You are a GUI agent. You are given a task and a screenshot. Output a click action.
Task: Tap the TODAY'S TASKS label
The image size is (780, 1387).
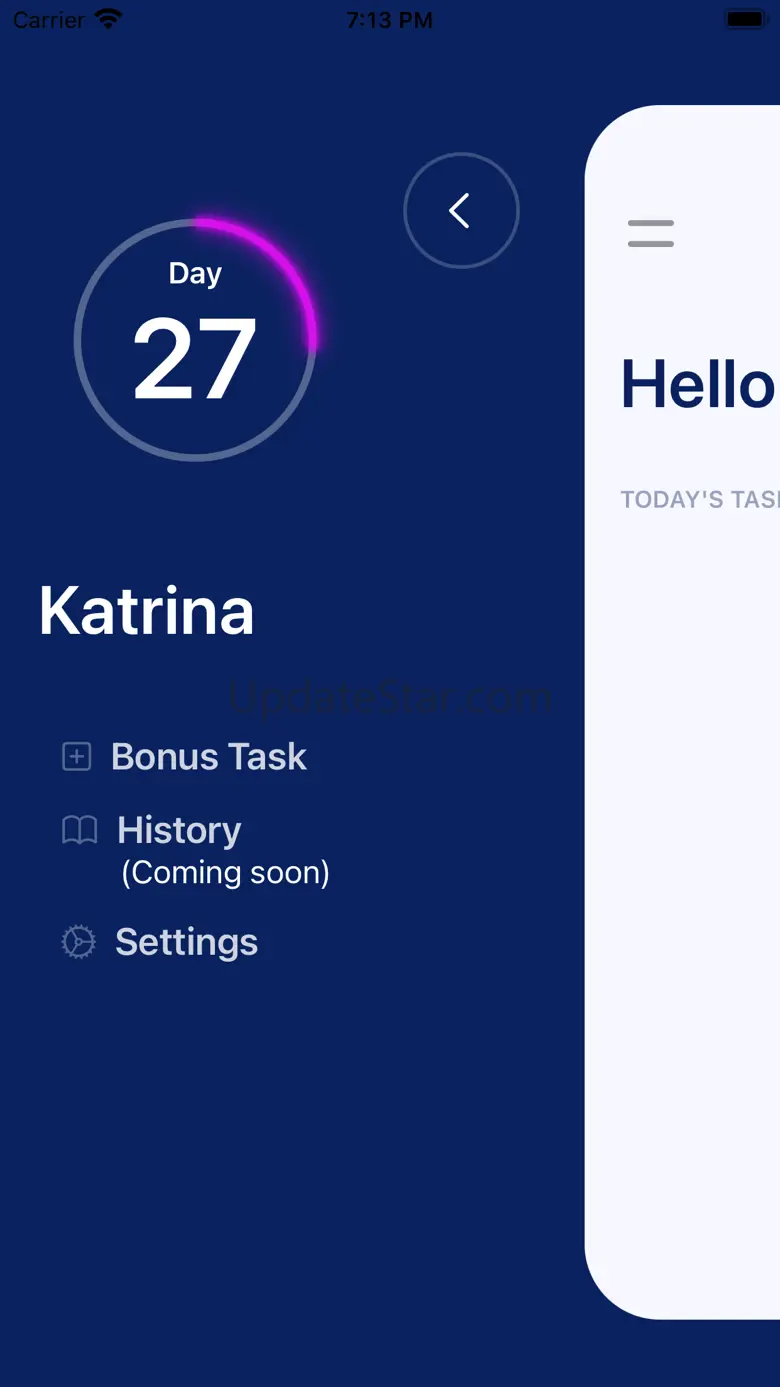[700, 500]
